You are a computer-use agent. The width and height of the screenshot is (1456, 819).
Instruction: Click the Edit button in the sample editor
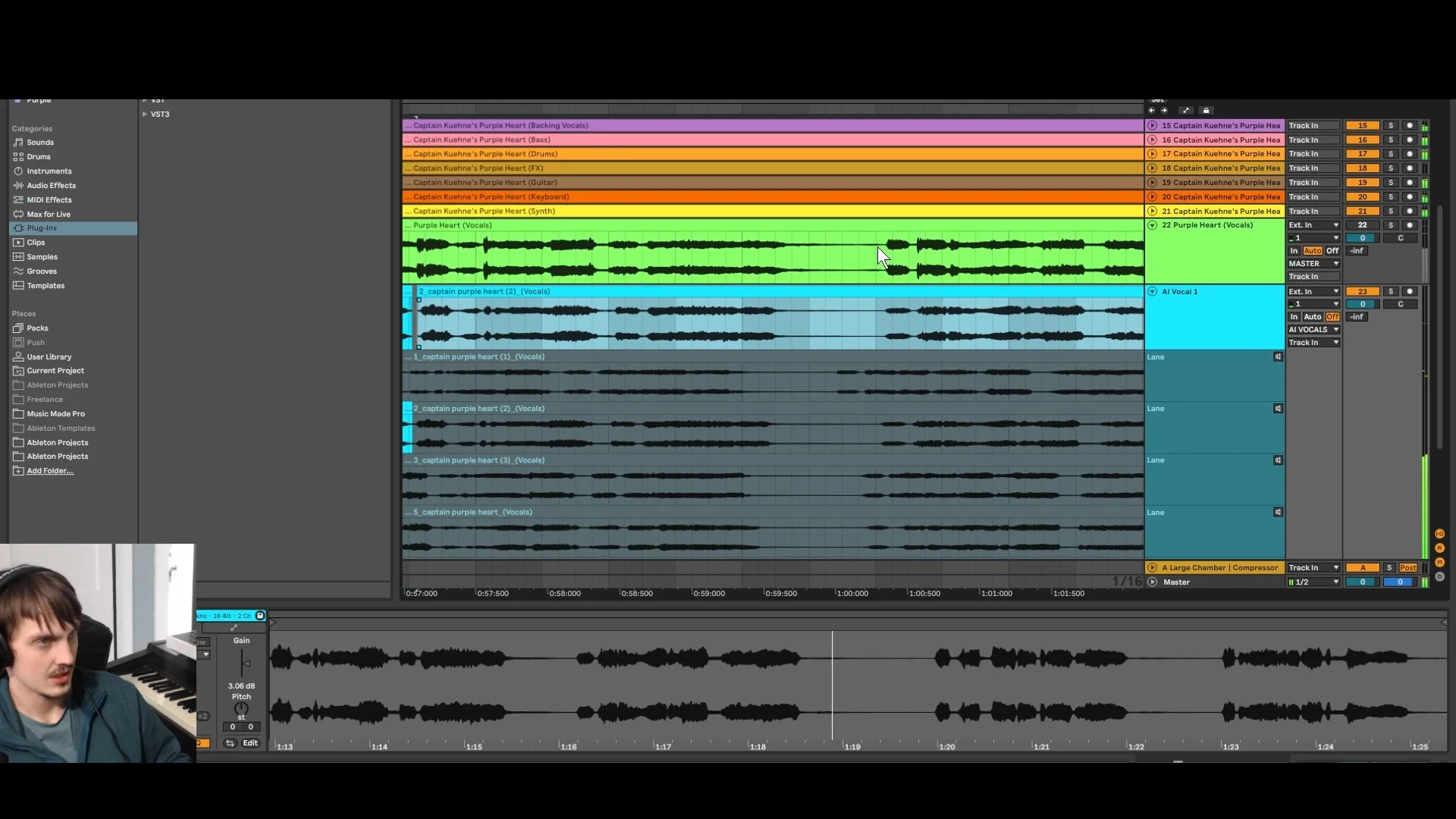(x=251, y=743)
